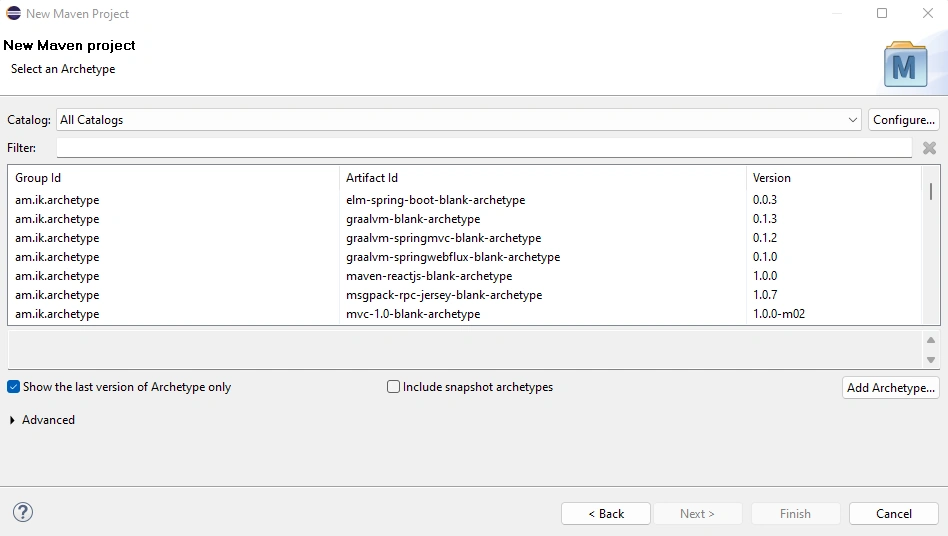The image size is (948, 536).
Task: Click version 0.1.0 cell
Action: (x=765, y=257)
